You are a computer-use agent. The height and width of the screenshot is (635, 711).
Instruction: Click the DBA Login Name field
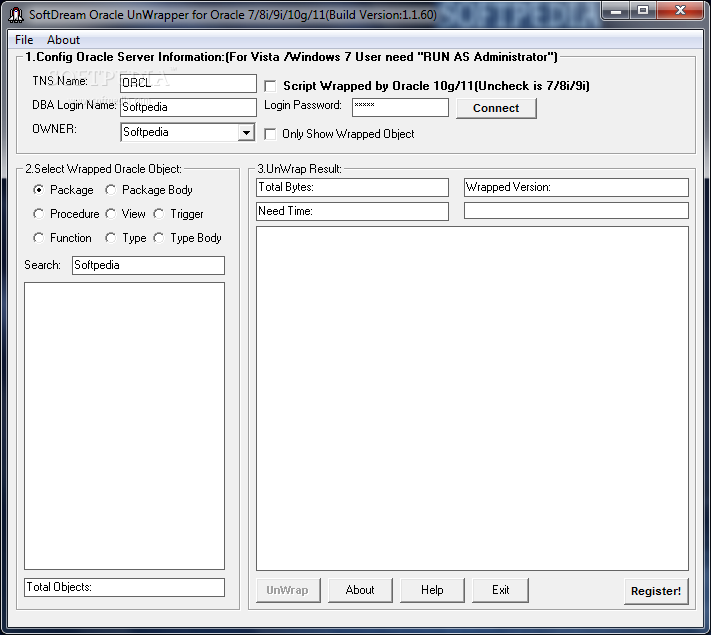click(x=188, y=107)
